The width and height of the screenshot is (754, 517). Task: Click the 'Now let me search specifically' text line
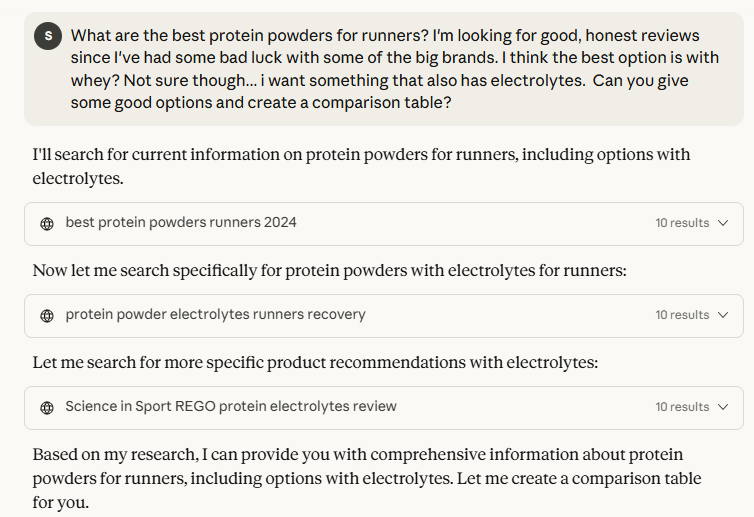coord(329,270)
